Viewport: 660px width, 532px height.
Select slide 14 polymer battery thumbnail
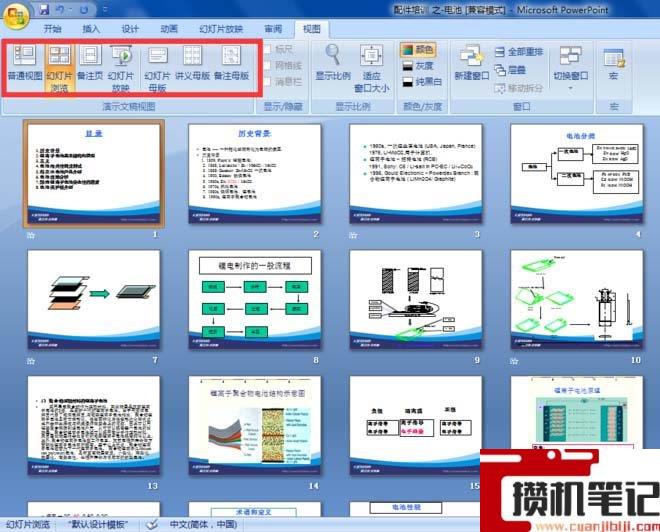click(x=255, y=426)
